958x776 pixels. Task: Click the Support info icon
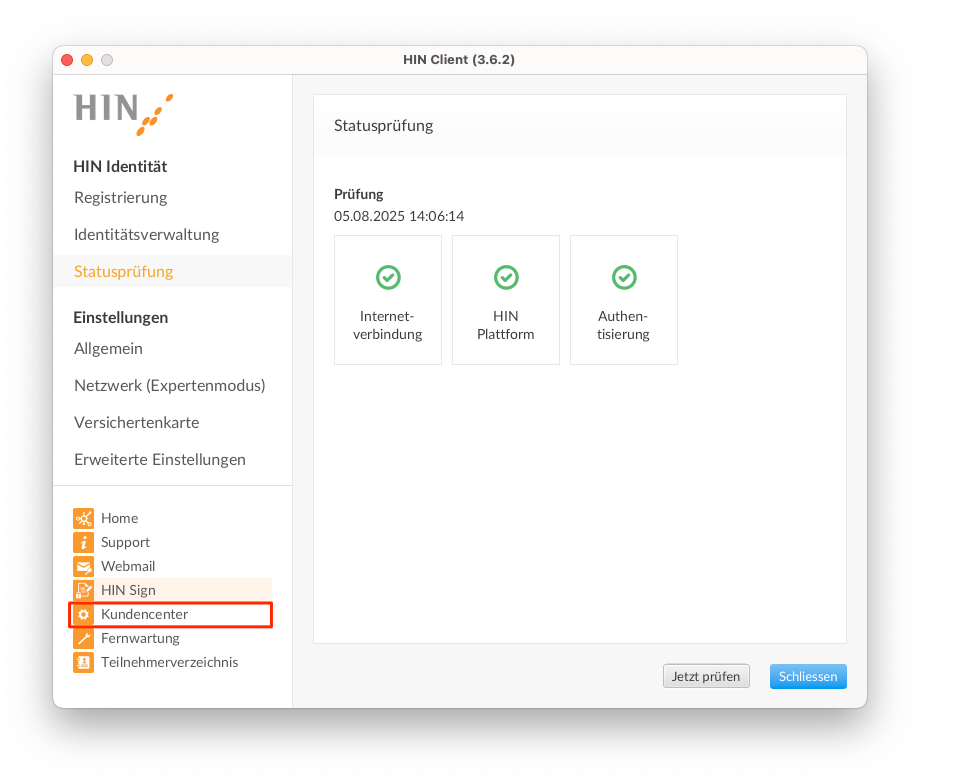[84, 542]
